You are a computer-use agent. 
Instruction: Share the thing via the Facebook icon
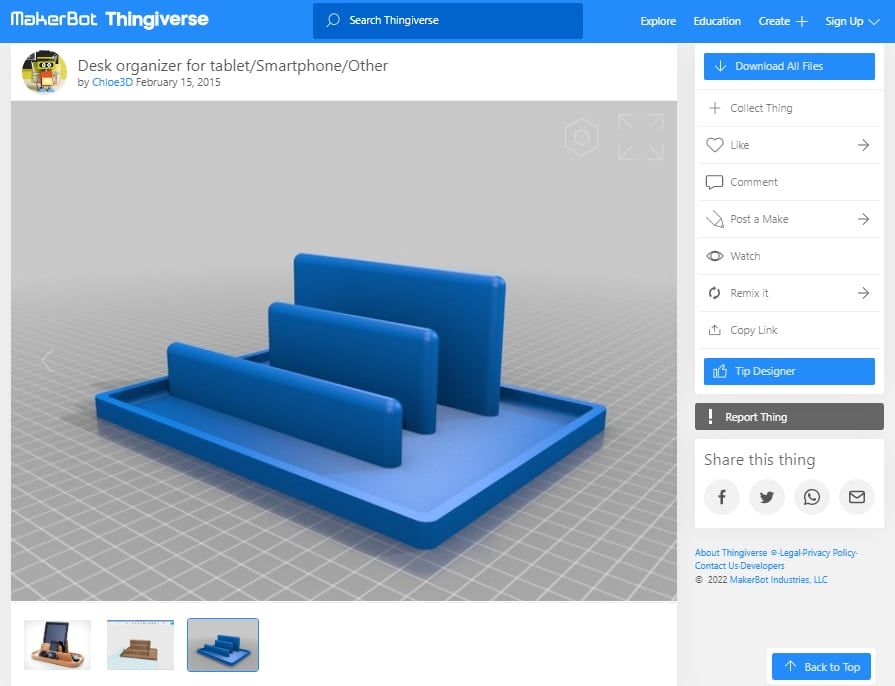pyautogui.click(x=722, y=497)
